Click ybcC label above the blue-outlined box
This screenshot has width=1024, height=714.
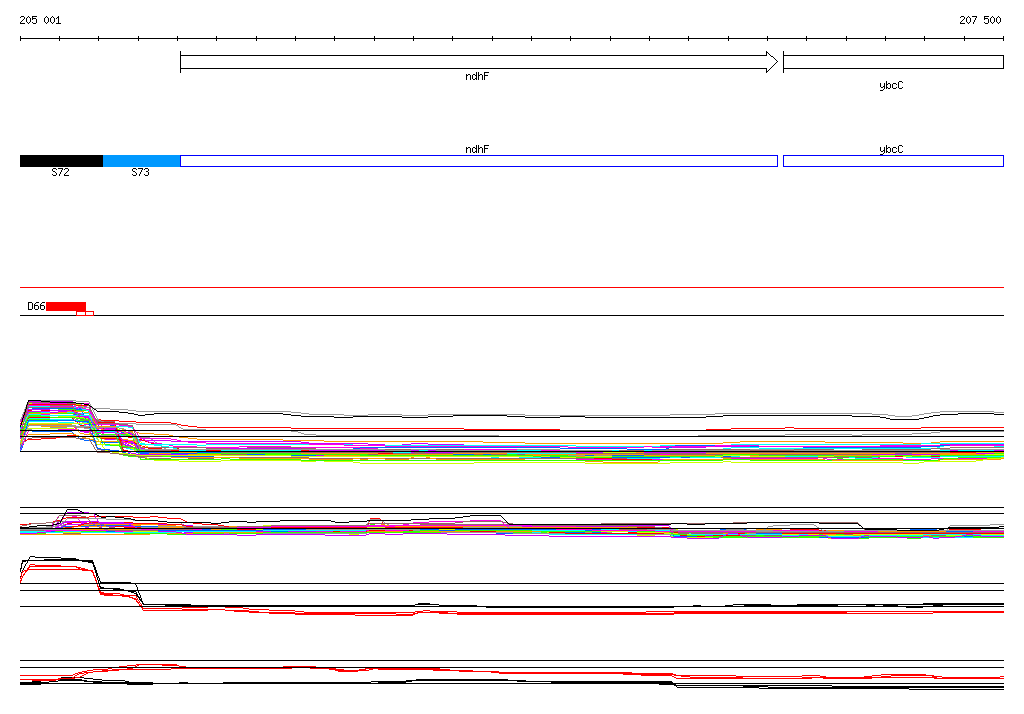891,149
